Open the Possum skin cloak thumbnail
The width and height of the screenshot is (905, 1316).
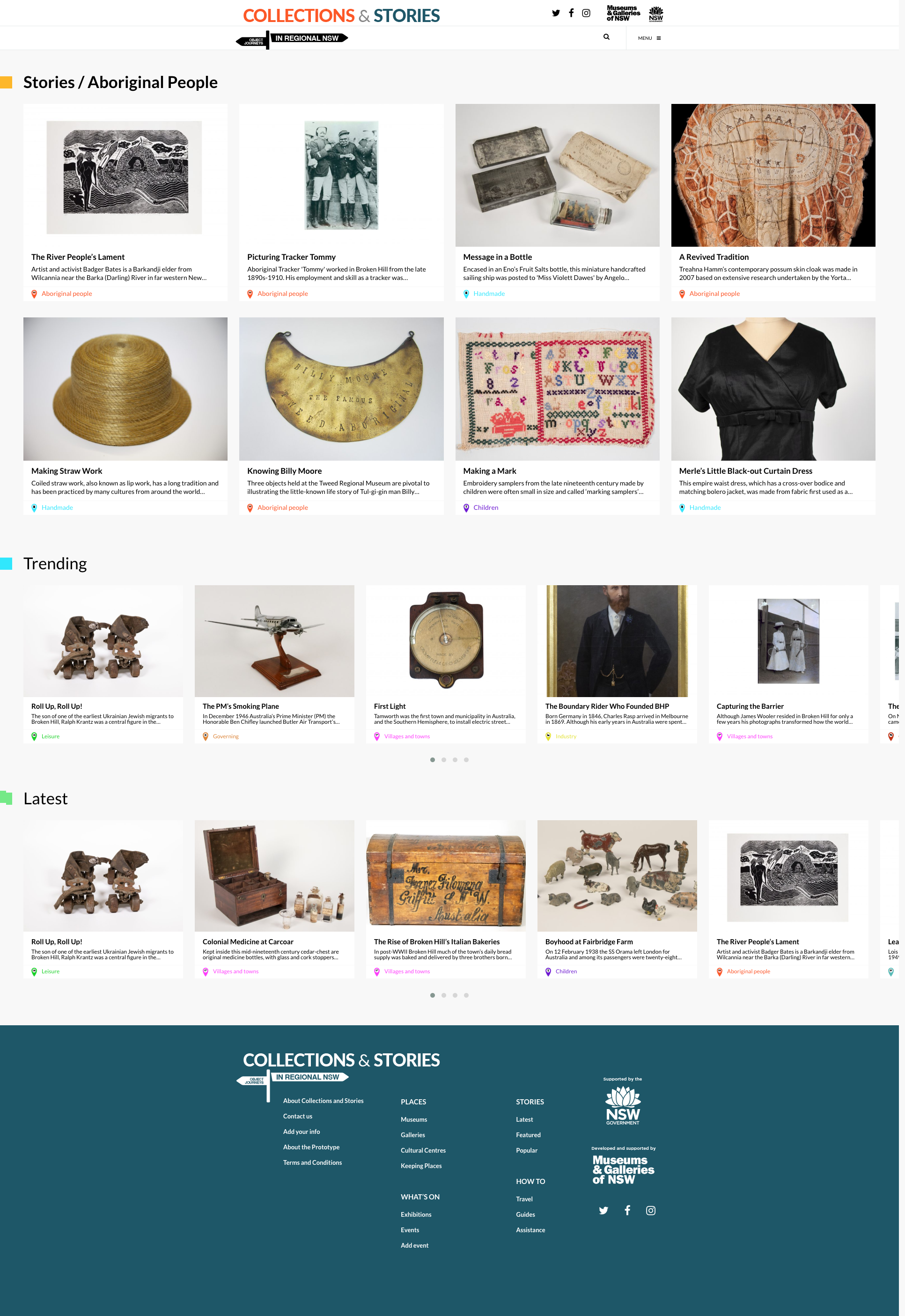[773, 175]
